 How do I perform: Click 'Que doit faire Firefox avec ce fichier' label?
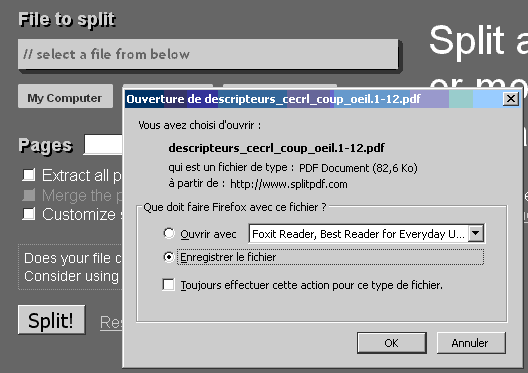(235, 207)
